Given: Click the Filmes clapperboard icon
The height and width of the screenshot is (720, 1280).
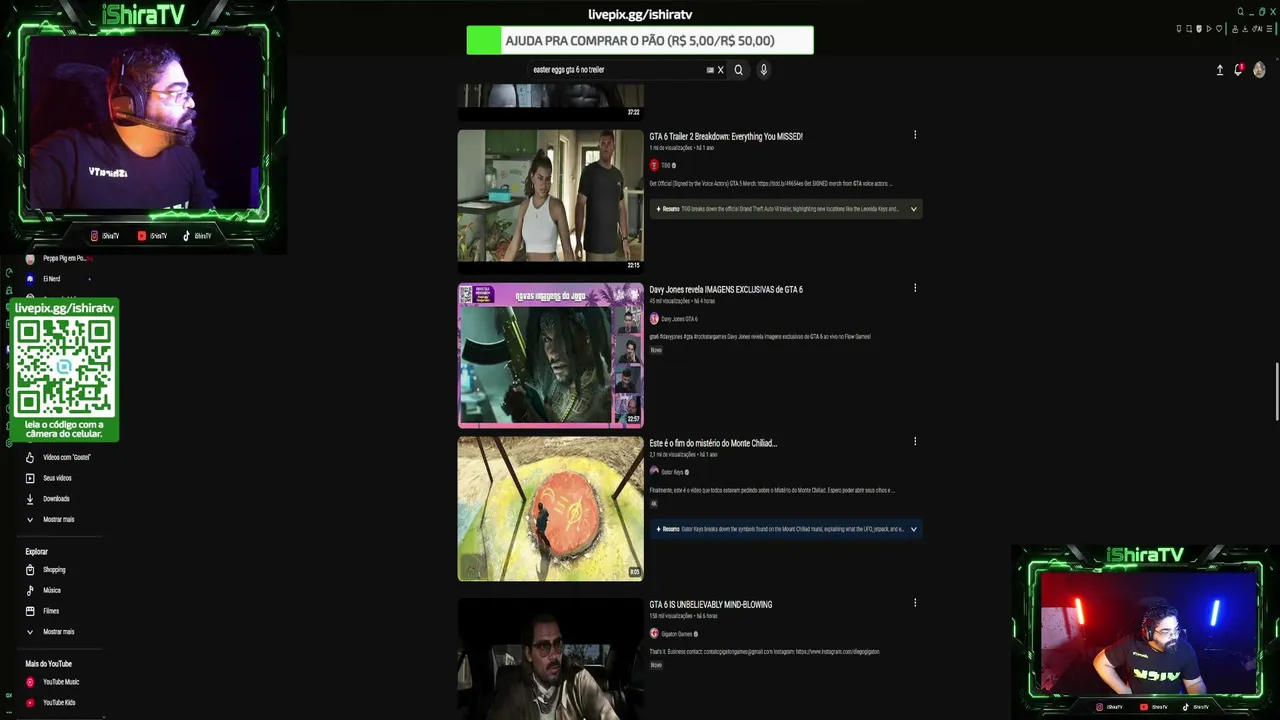Looking at the screenshot, I should coord(30,611).
